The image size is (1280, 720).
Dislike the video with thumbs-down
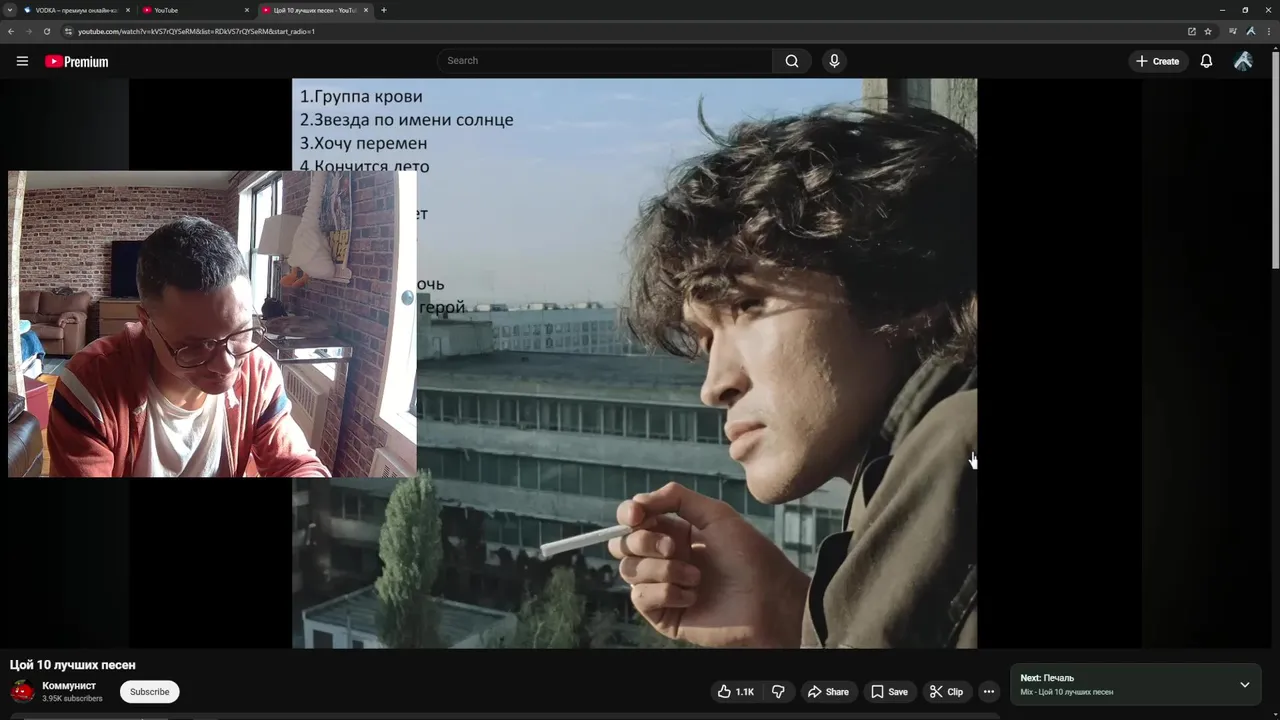coord(778,691)
